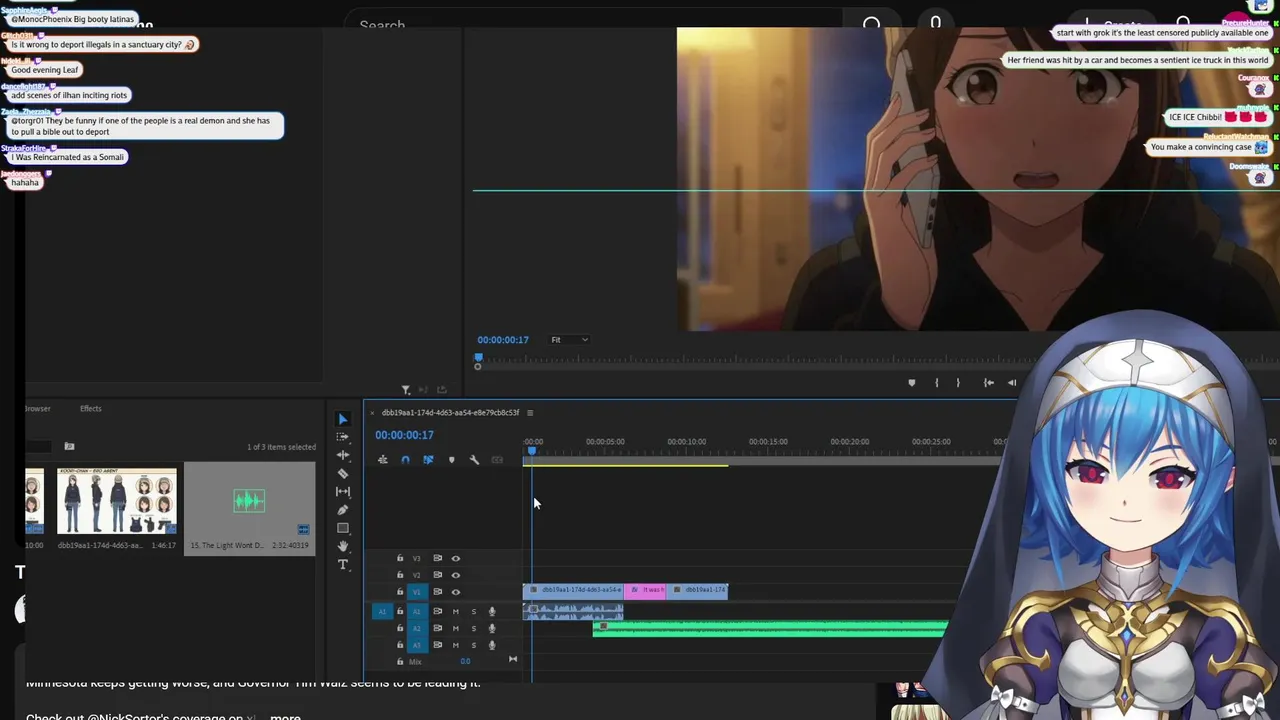Select the Type tool

pyautogui.click(x=342, y=565)
